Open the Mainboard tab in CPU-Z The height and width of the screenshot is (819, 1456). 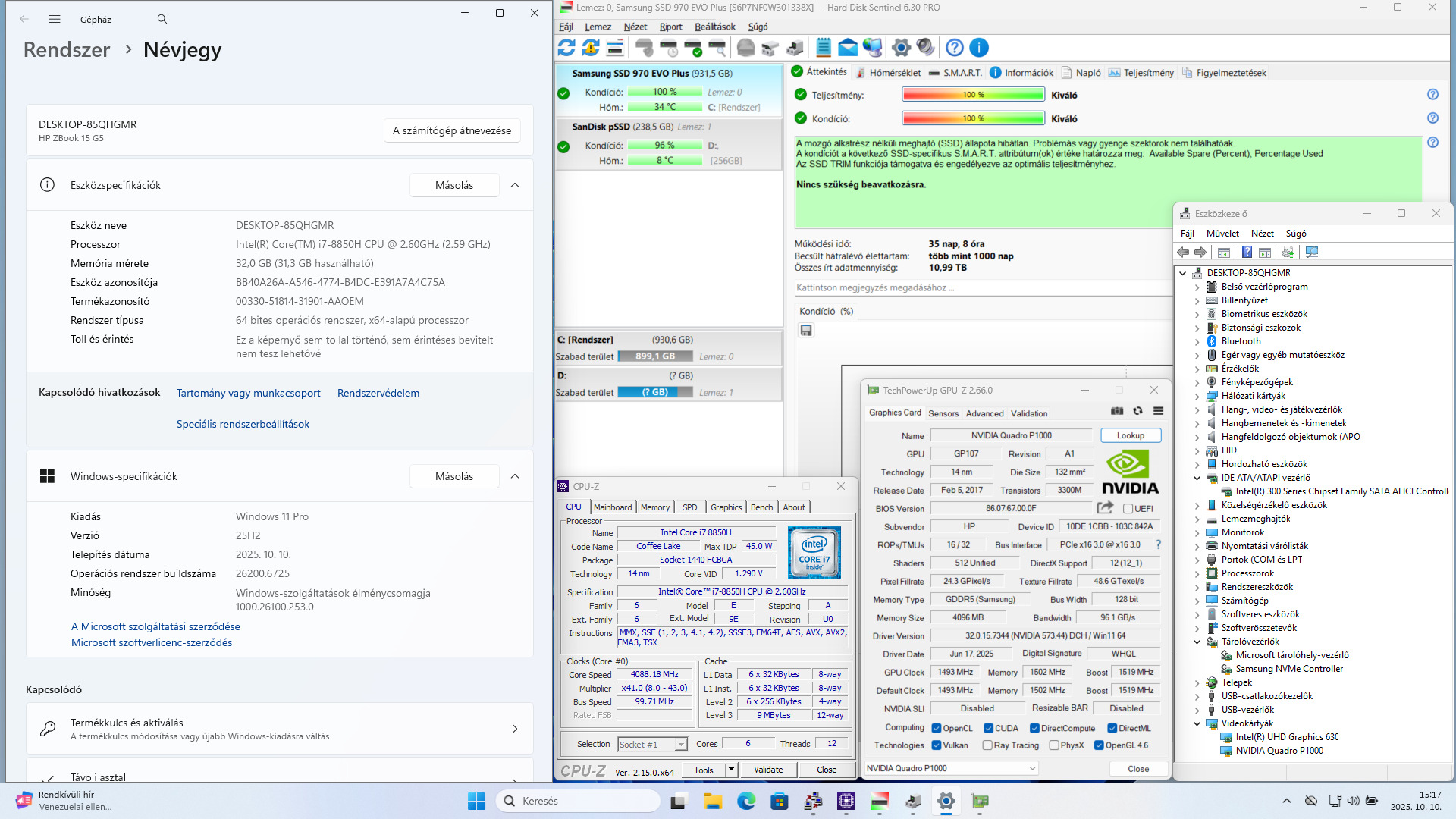click(612, 507)
